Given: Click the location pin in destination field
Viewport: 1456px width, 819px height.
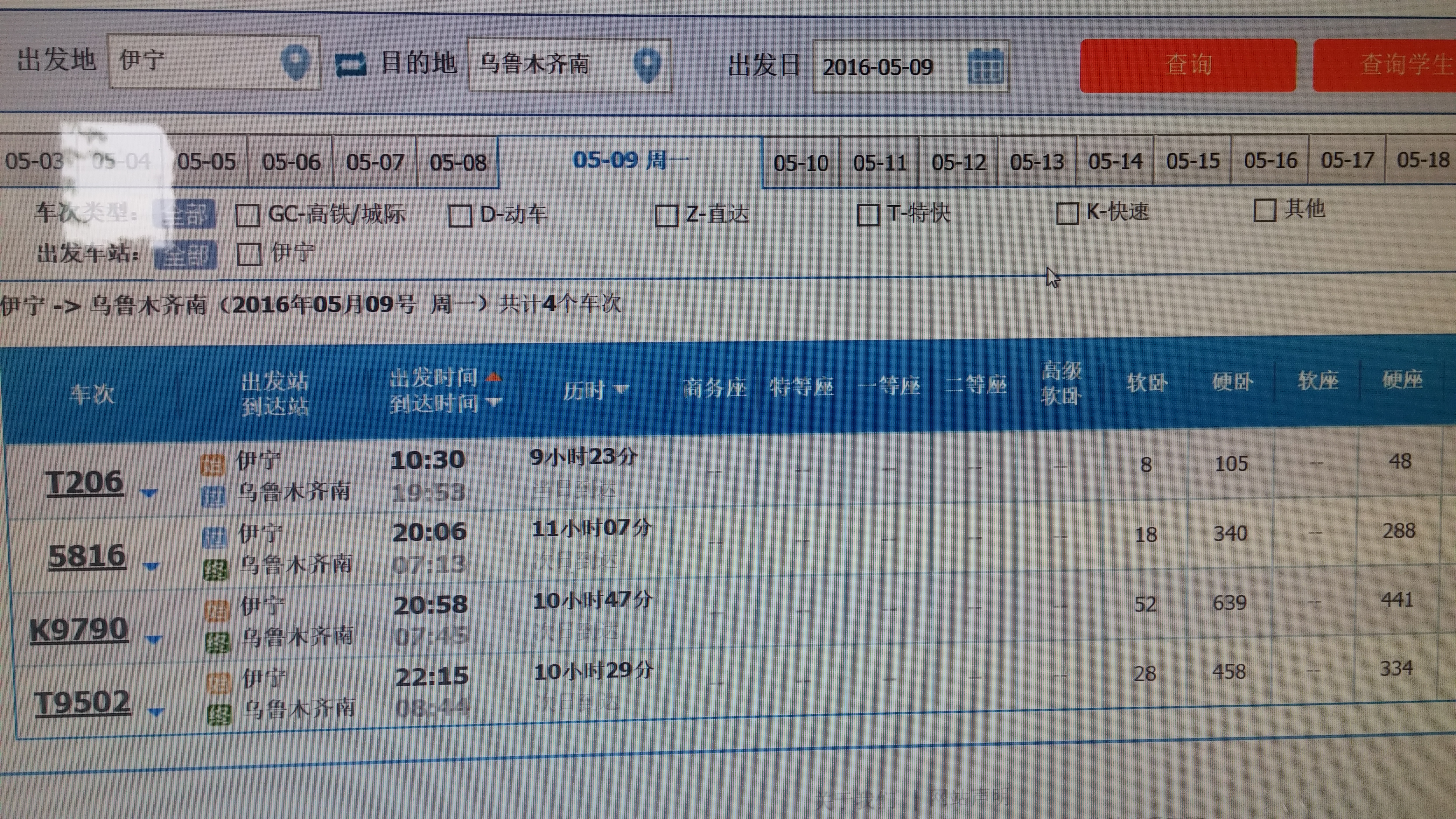Looking at the screenshot, I should point(648,65).
